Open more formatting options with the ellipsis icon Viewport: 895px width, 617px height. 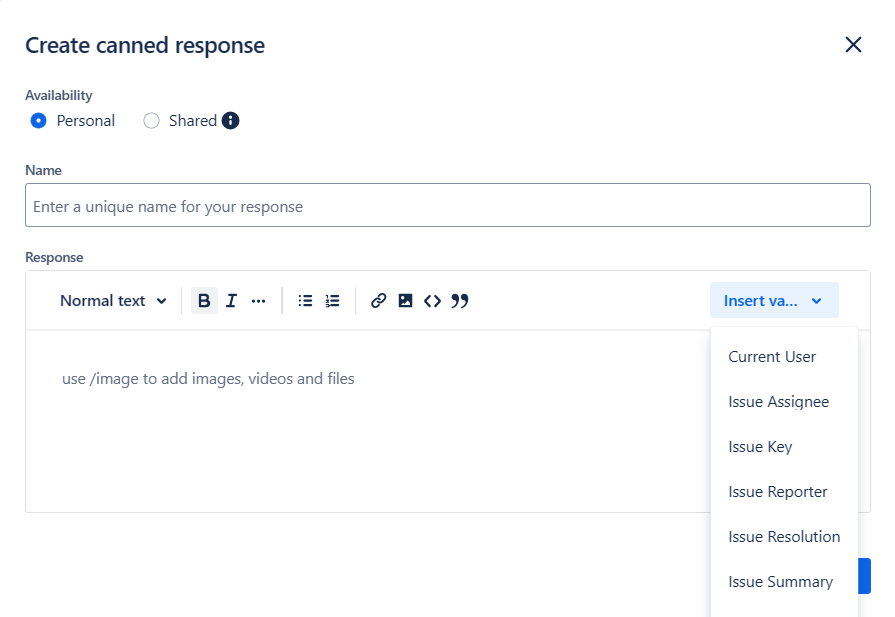[258, 300]
